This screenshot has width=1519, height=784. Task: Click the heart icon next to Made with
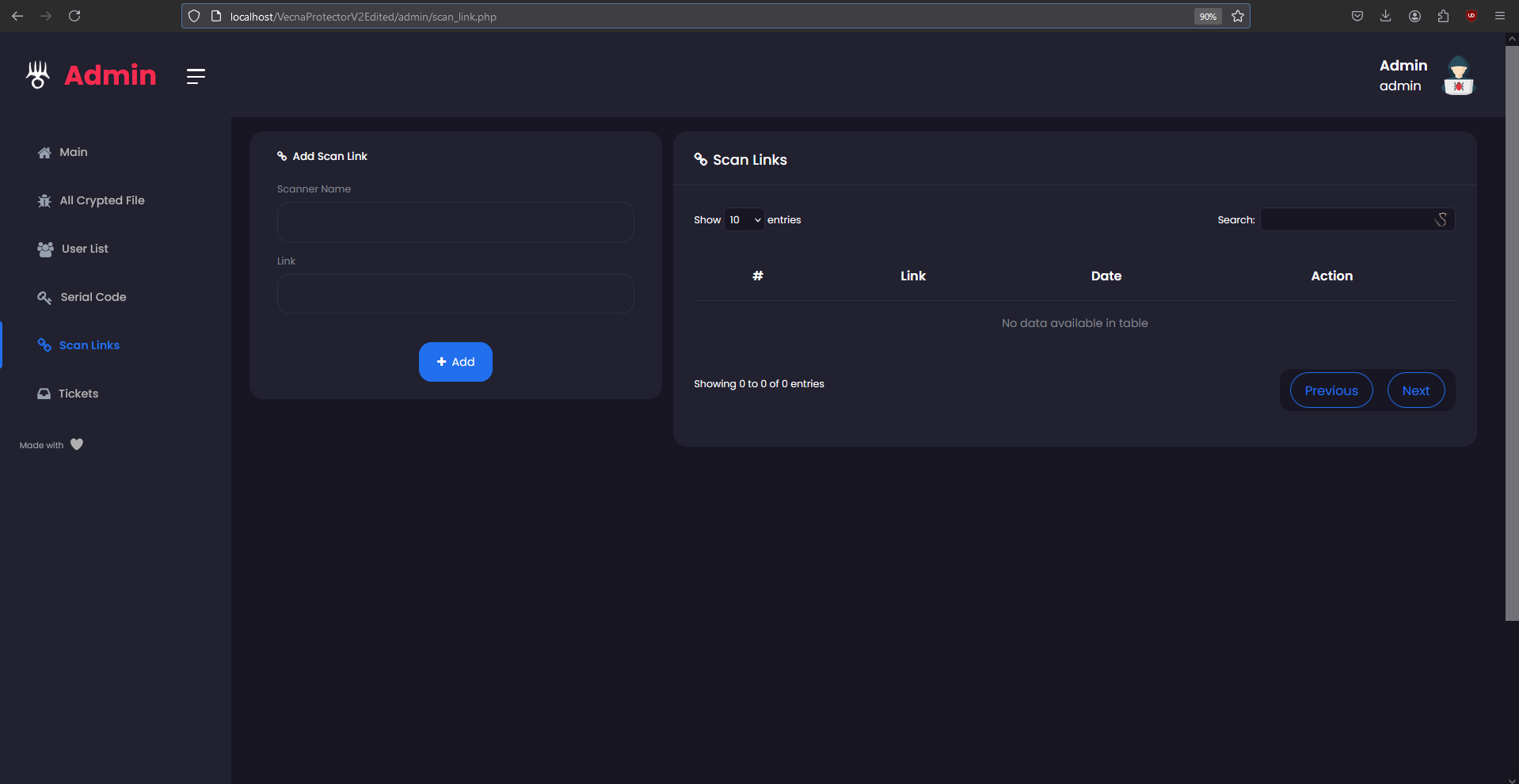pyautogui.click(x=77, y=444)
